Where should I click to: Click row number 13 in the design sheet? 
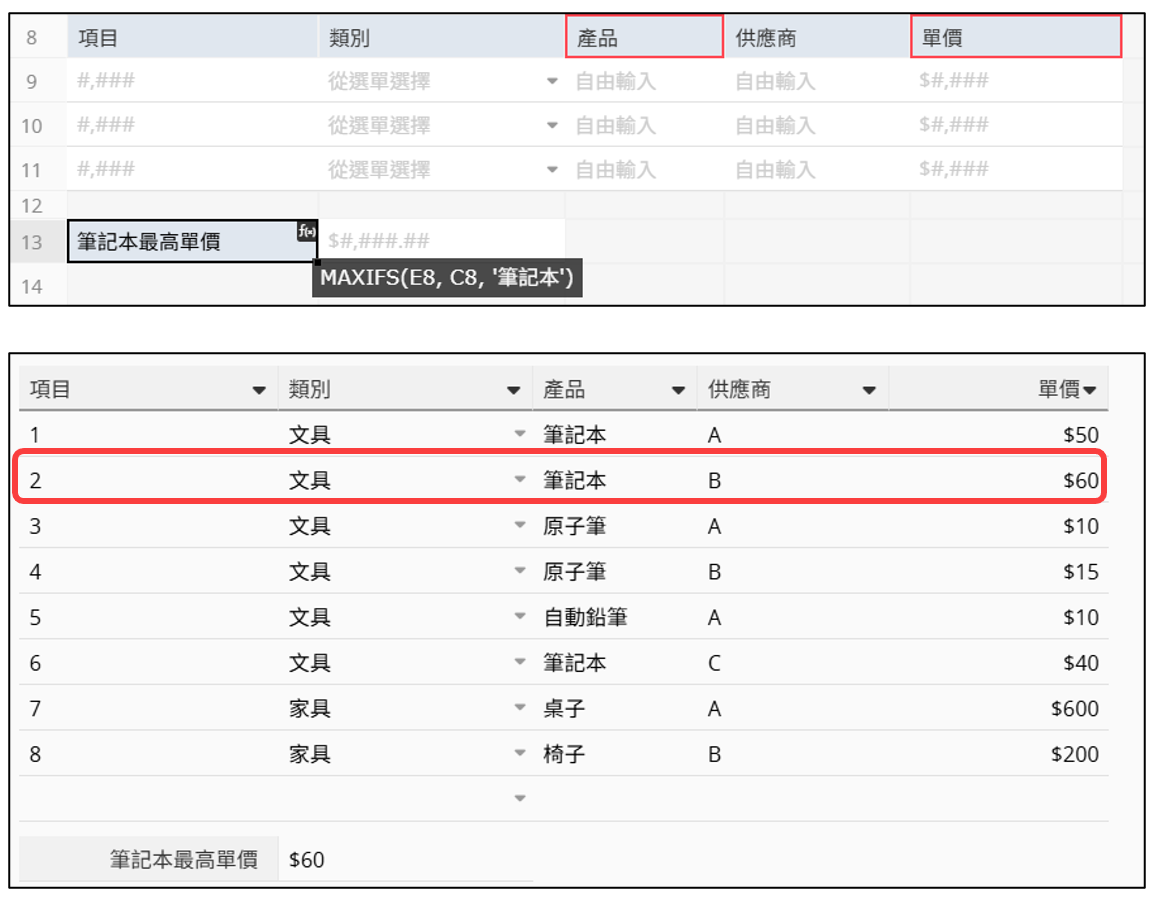(32, 242)
